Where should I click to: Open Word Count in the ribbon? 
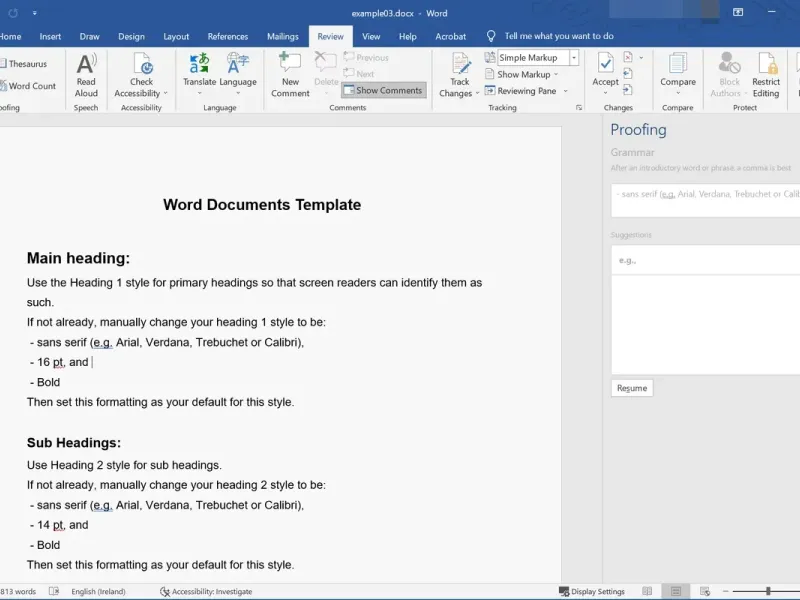click(28, 86)
